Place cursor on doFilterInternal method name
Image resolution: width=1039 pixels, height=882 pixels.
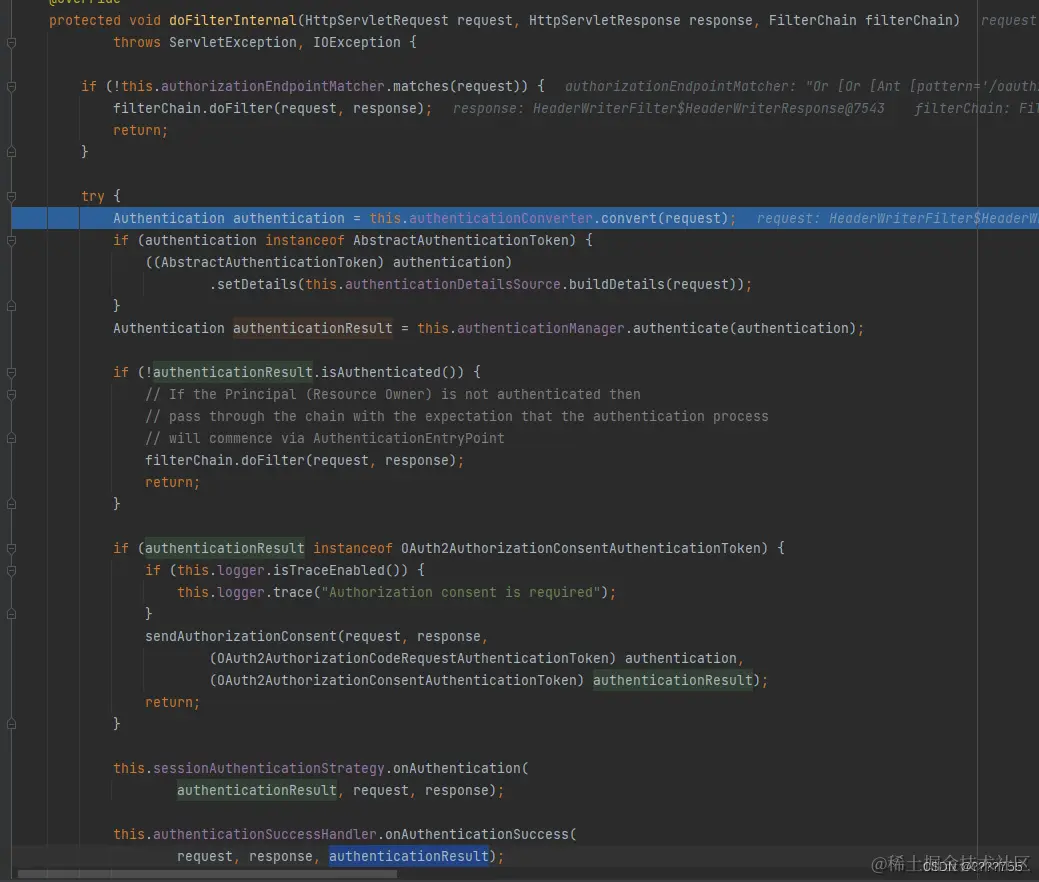(x=233, y=21)
